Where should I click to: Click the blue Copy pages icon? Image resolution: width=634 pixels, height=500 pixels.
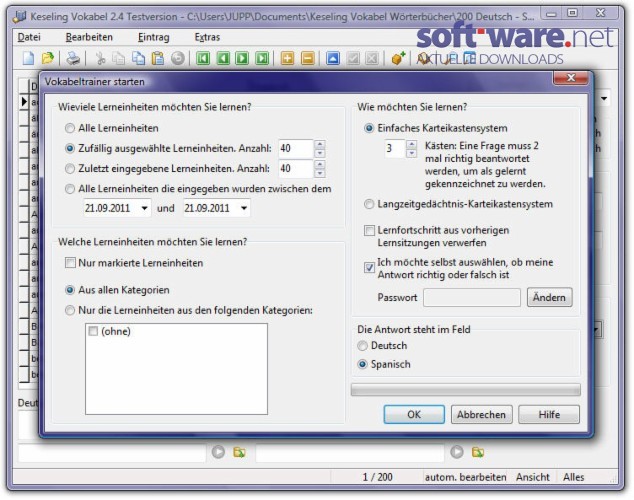pyautogui.click(x=138, y=59)
